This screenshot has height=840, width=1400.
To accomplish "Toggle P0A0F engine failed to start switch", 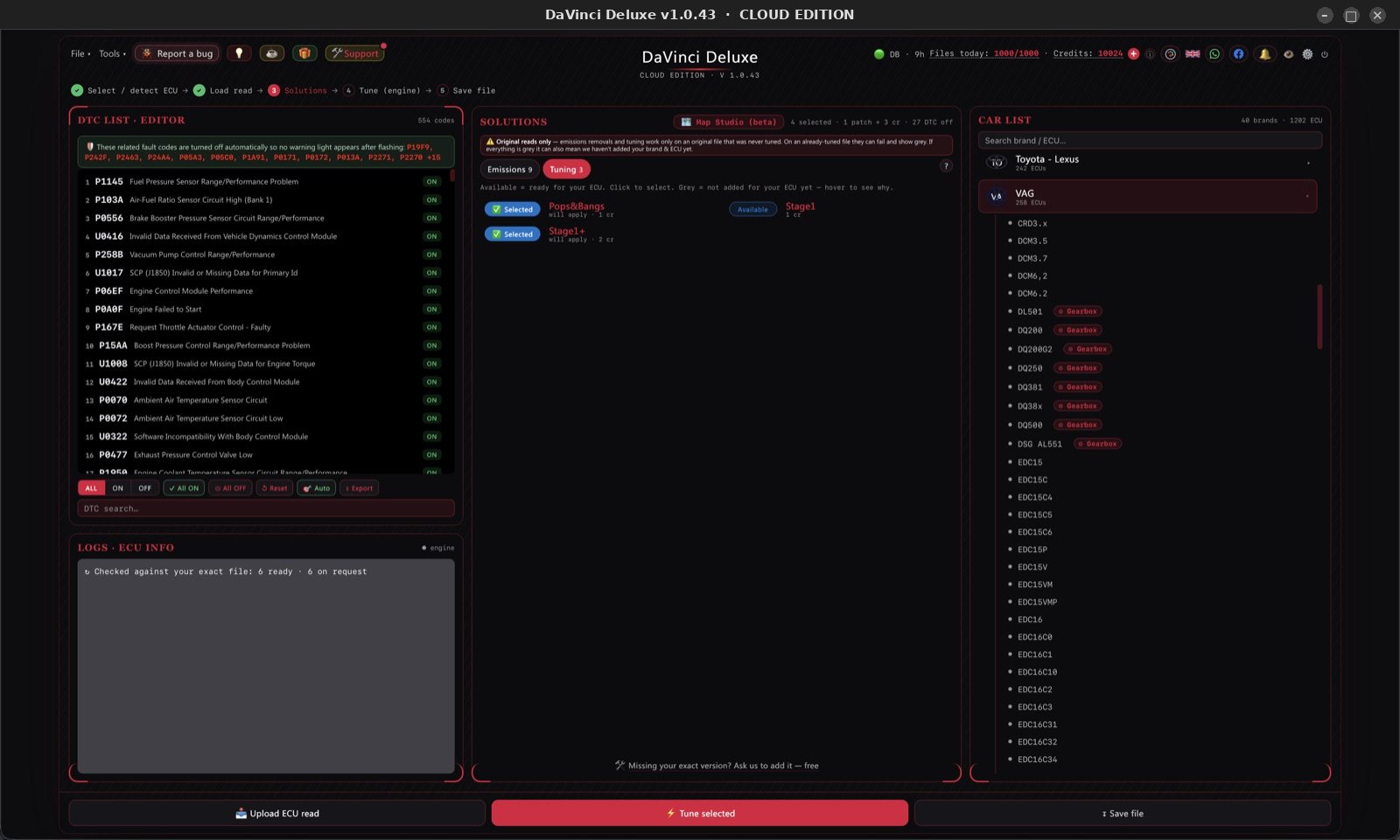I will [x=431, y=310].
